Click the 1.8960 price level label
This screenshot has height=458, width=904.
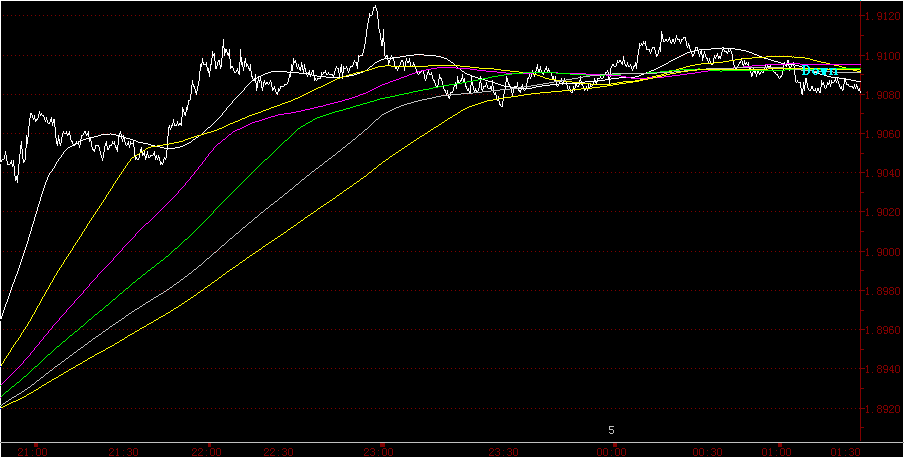[884, 331]
